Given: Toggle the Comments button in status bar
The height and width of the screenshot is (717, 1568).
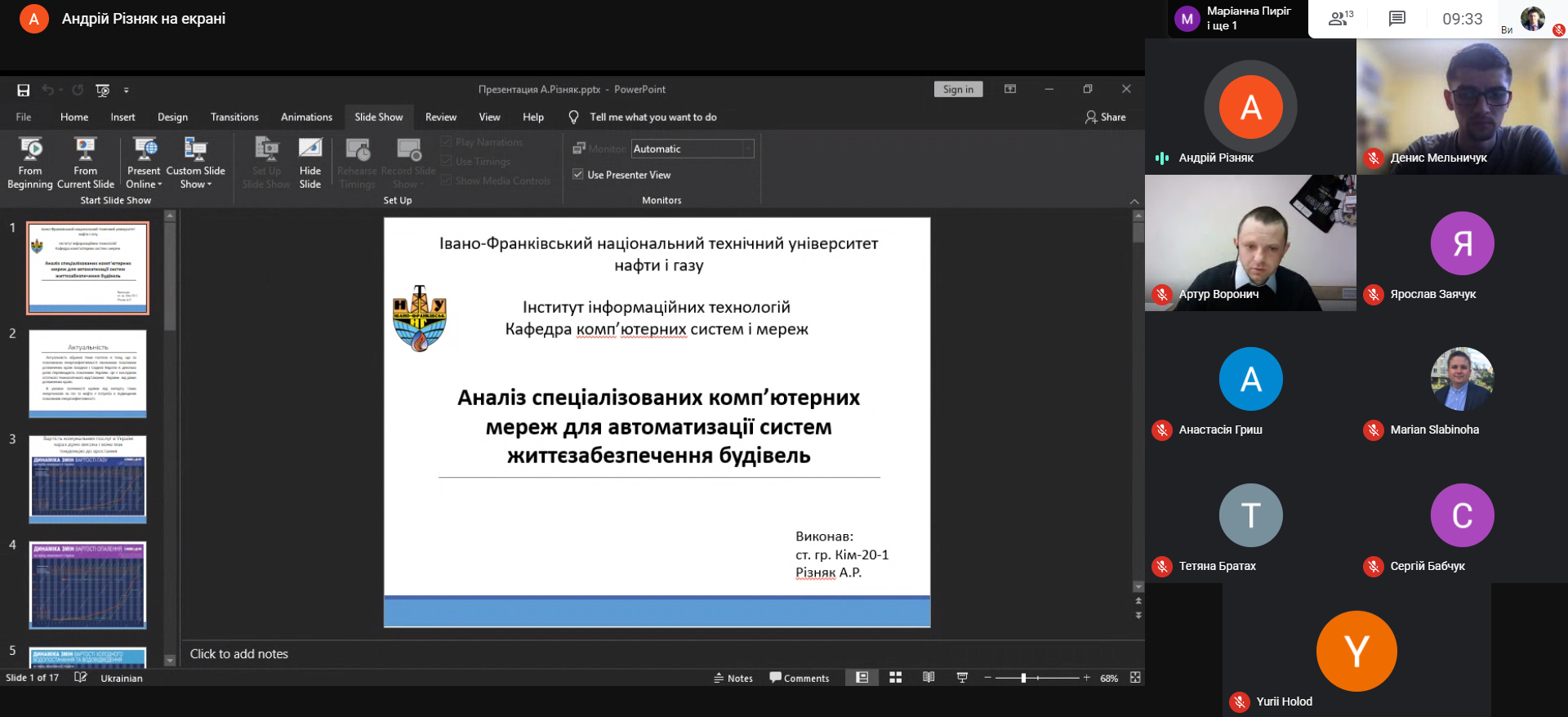Looking at the screenshot, I should point(799,678).
